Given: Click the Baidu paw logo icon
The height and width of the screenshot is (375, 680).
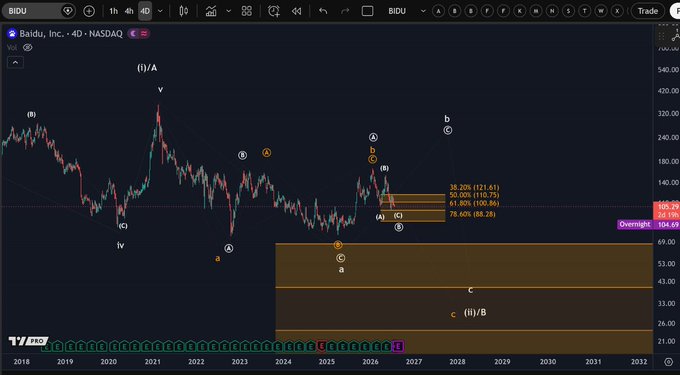Looking at the screenshot, I should (12, 34).
